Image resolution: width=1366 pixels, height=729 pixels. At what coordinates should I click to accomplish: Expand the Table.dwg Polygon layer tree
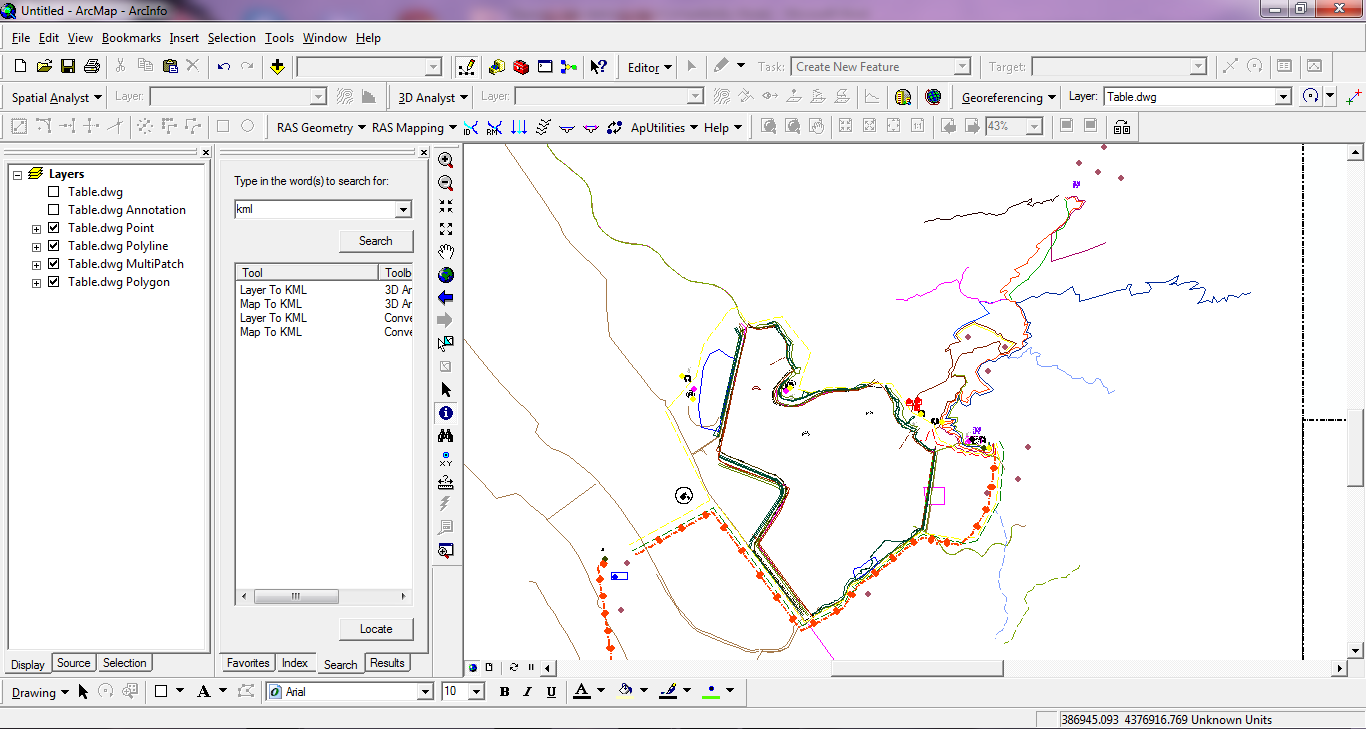[36, 283]
